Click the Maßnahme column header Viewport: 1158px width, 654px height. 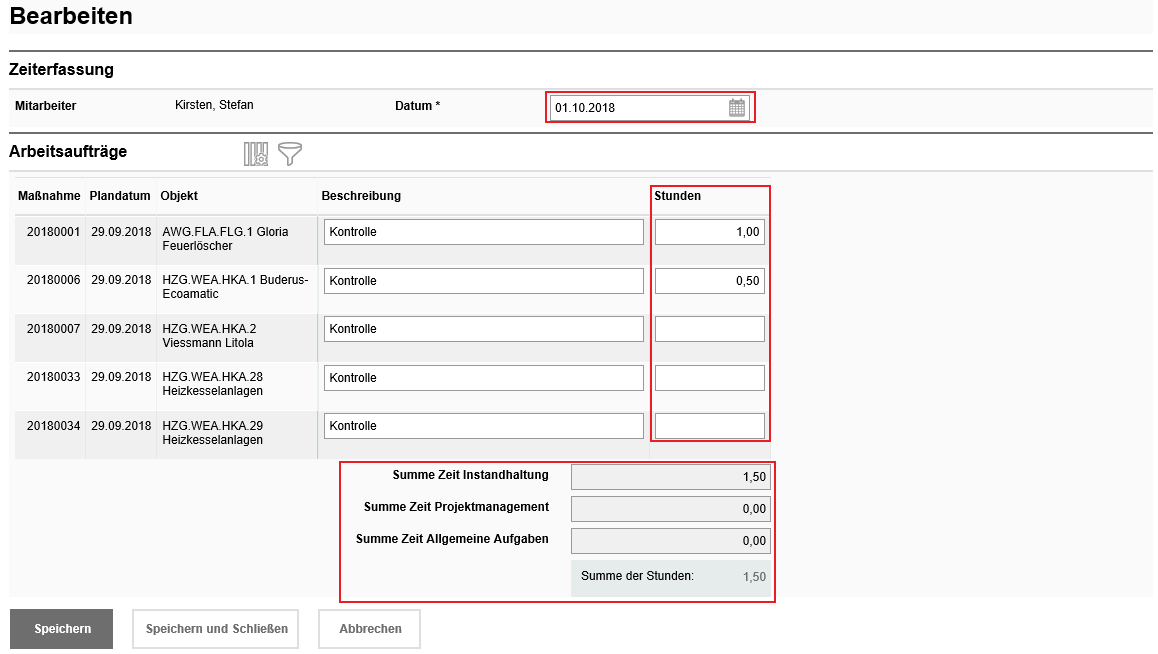click(49, 196)
